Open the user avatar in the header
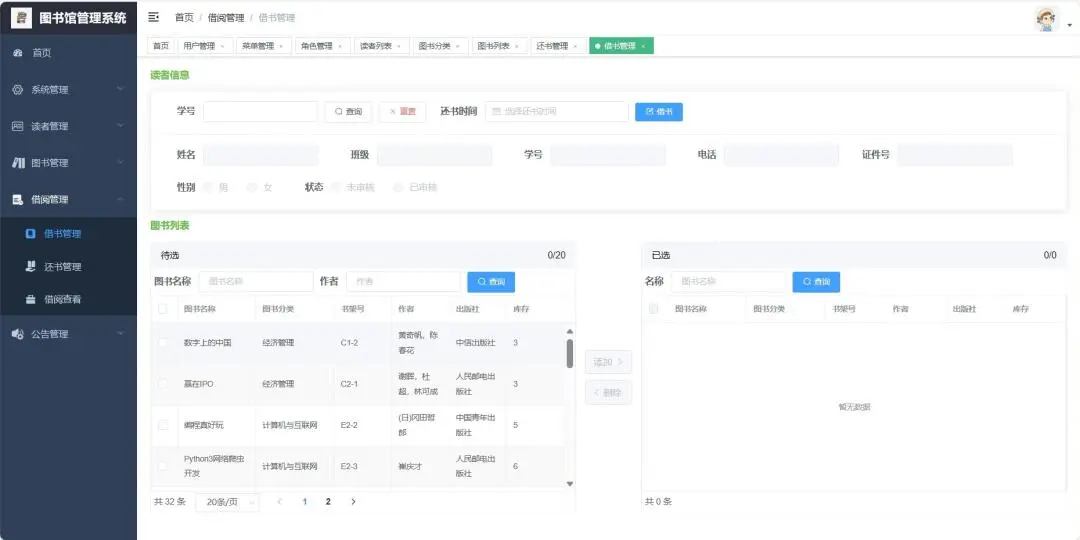1080x540 pixels. tap(1046, 19)
